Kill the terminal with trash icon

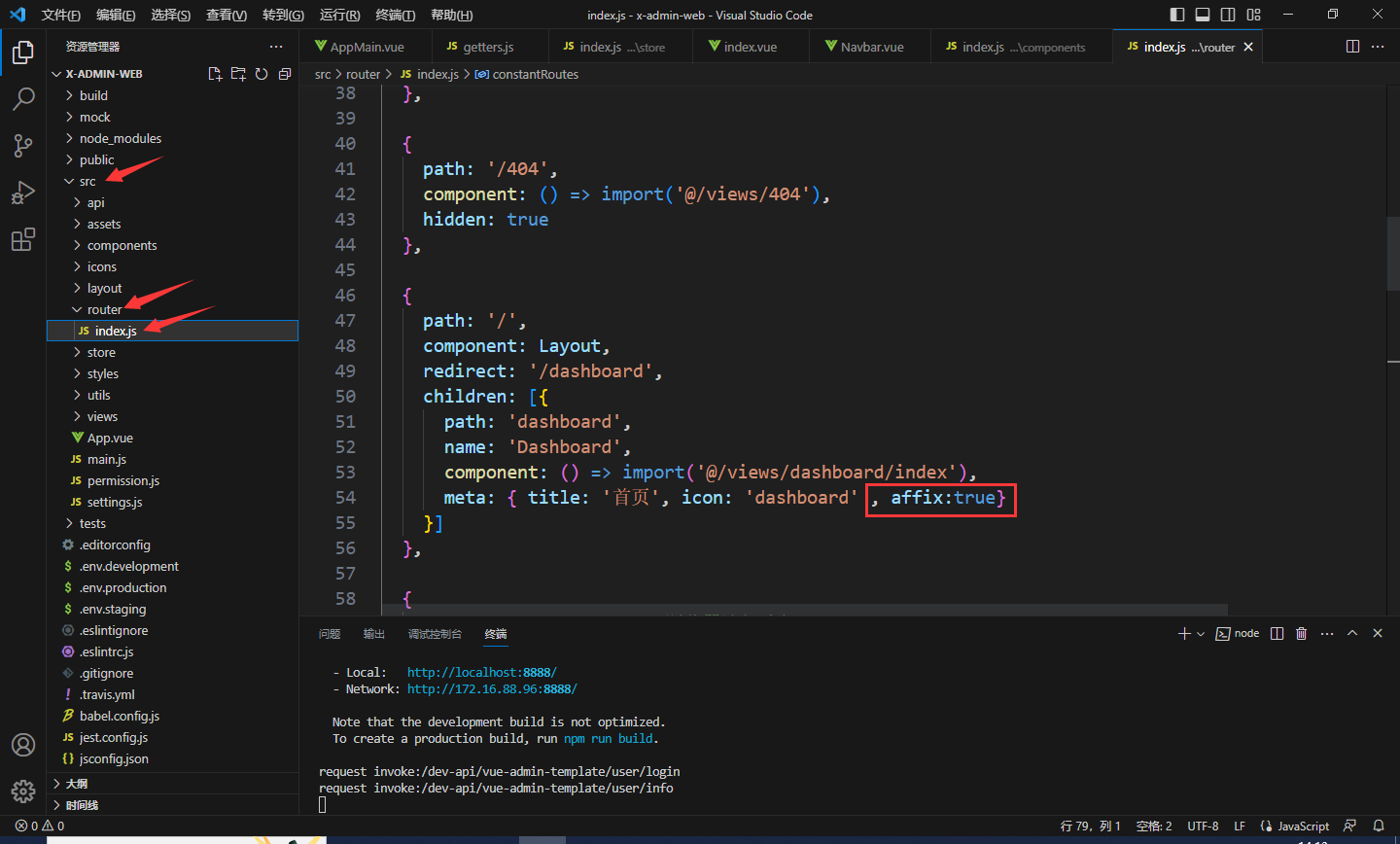(x=1302, y=633)
